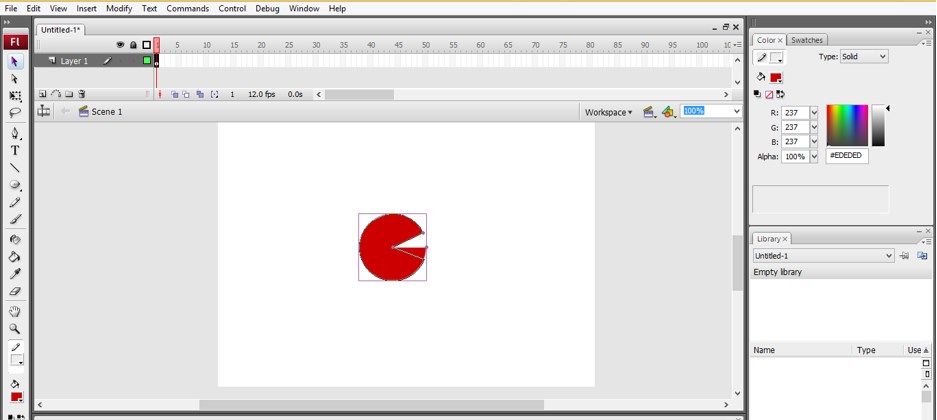
Task: Open the Workspace dropdown menu
Action: [x=608, y=112]
